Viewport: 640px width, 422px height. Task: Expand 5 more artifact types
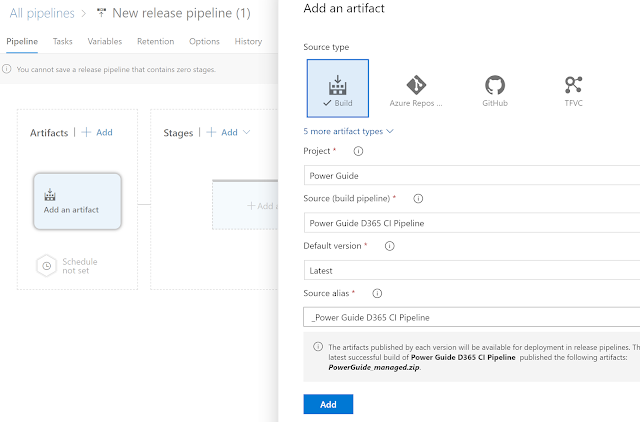[348, 131]
